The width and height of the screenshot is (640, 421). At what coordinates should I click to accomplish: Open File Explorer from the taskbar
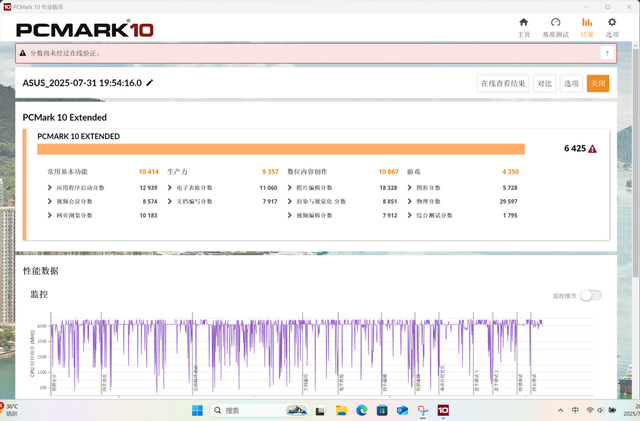point(341,410)
